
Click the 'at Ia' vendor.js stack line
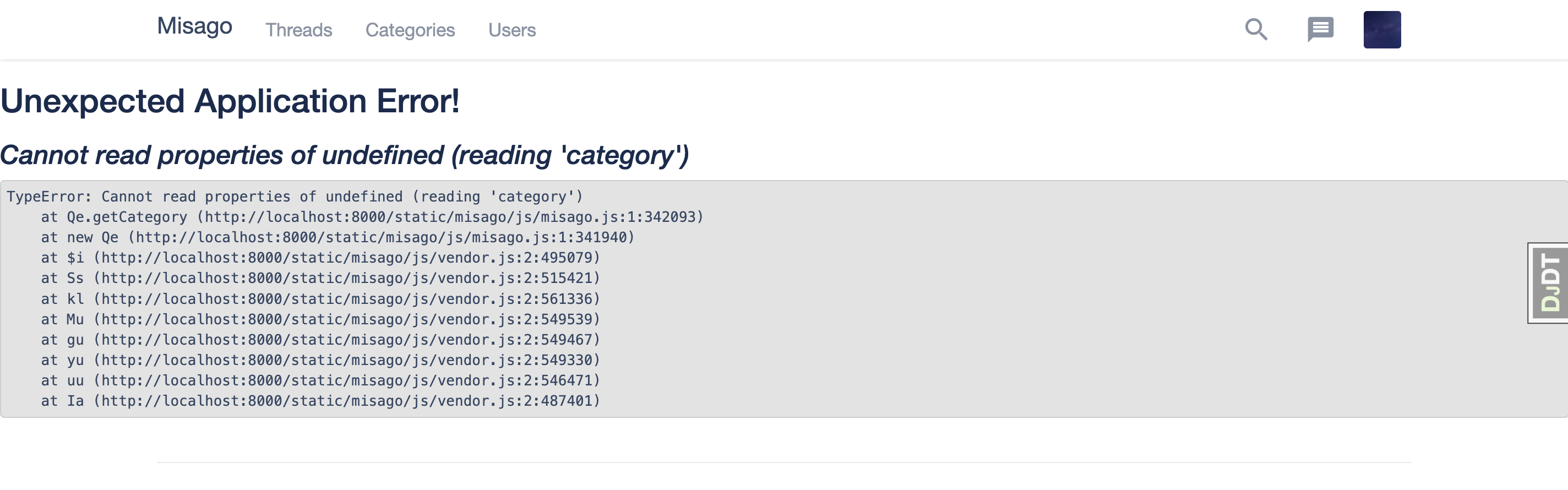(x=320, y=401)
